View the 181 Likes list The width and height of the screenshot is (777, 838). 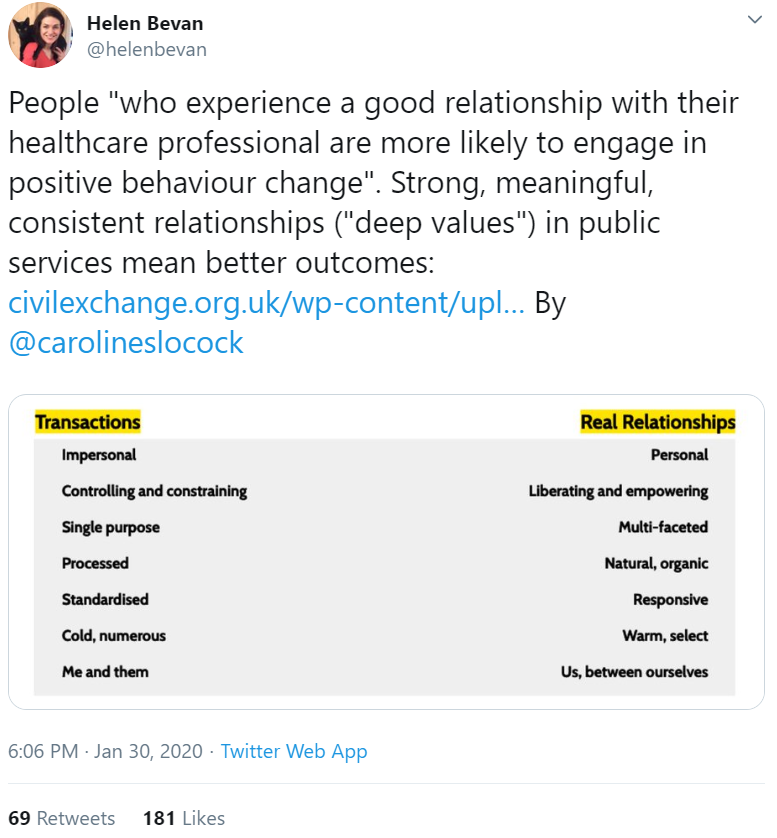pyautogui.click(x=184, y=818)
